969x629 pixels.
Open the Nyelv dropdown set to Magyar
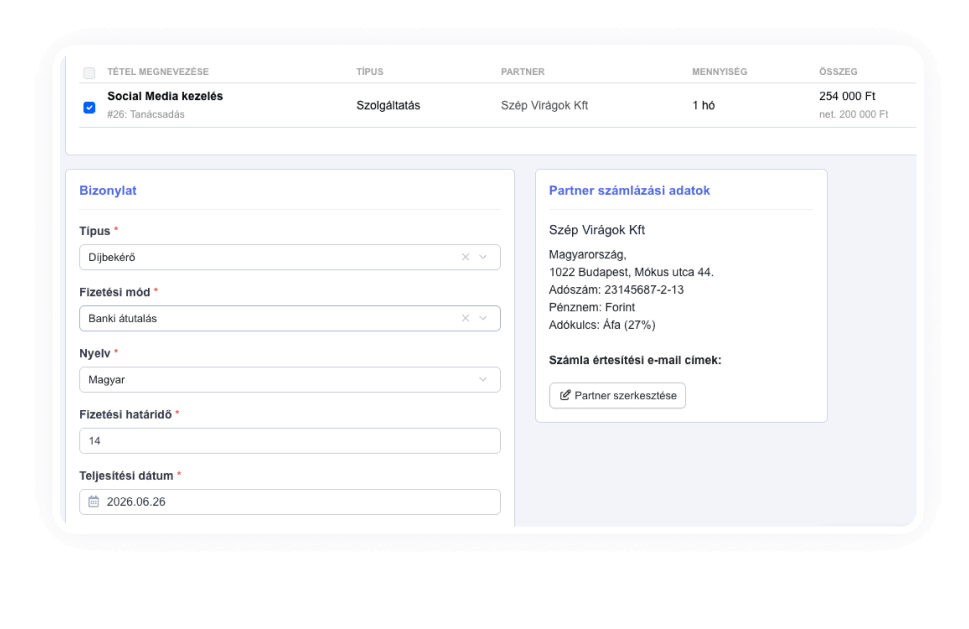tap(290, 379)
